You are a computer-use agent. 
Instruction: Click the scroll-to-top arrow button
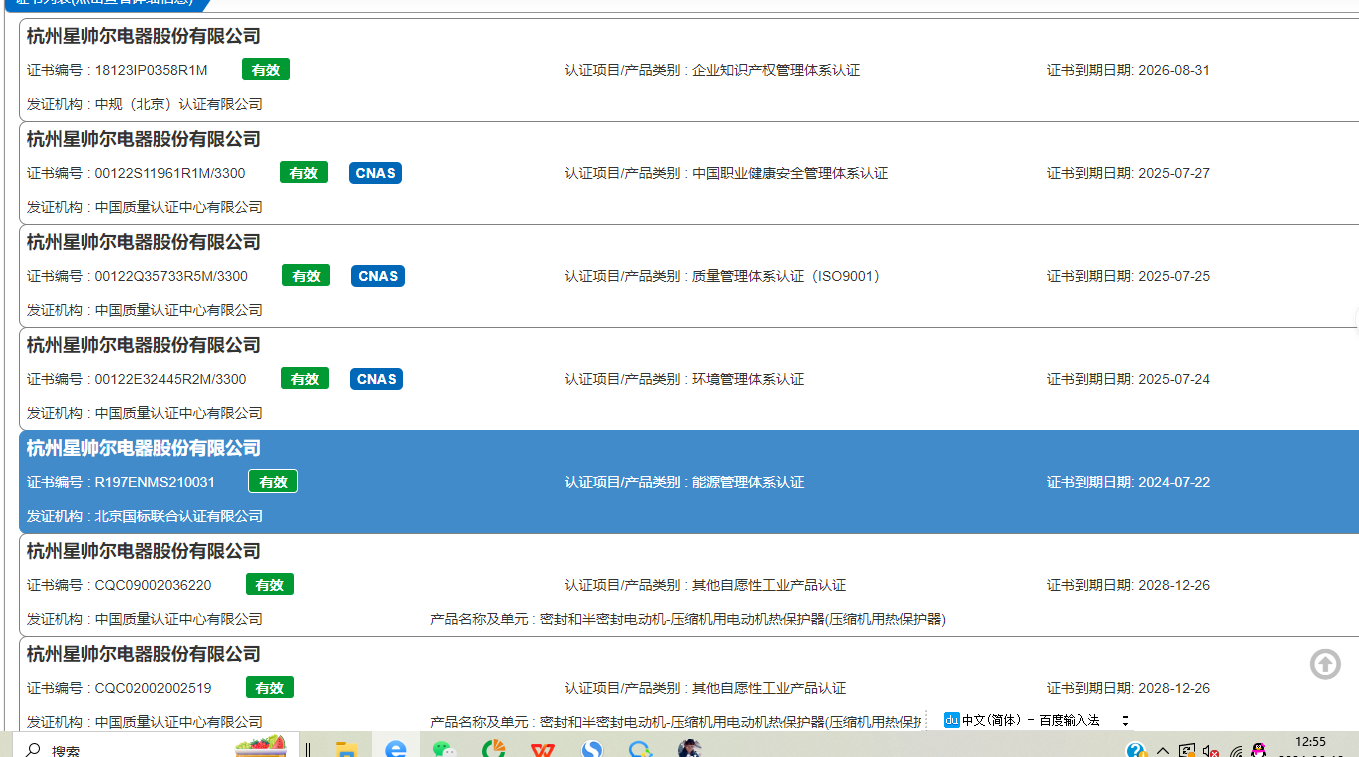[x=1325, y=664]
